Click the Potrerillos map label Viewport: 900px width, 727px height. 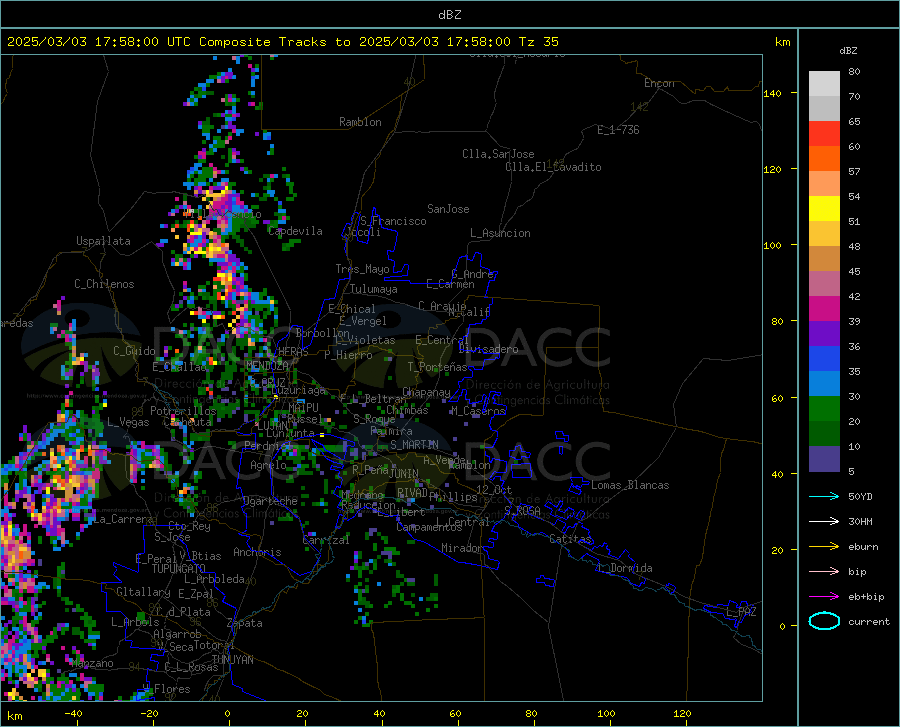pyautogui.click(x=183, y=411)
